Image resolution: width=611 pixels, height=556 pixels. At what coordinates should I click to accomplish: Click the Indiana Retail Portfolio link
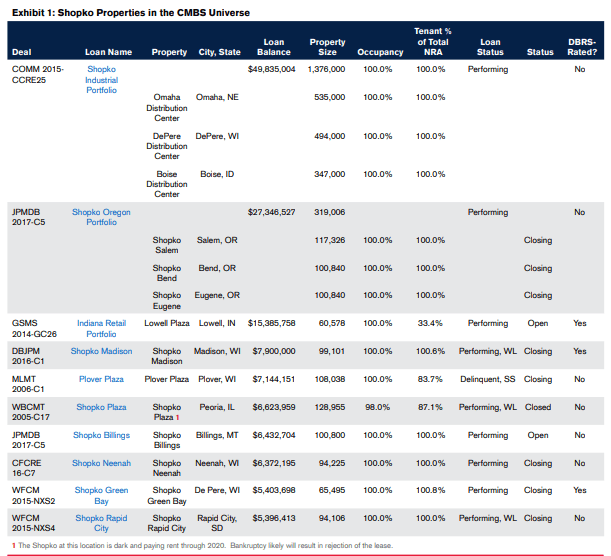pyautogui.click(x=103, y=328)
